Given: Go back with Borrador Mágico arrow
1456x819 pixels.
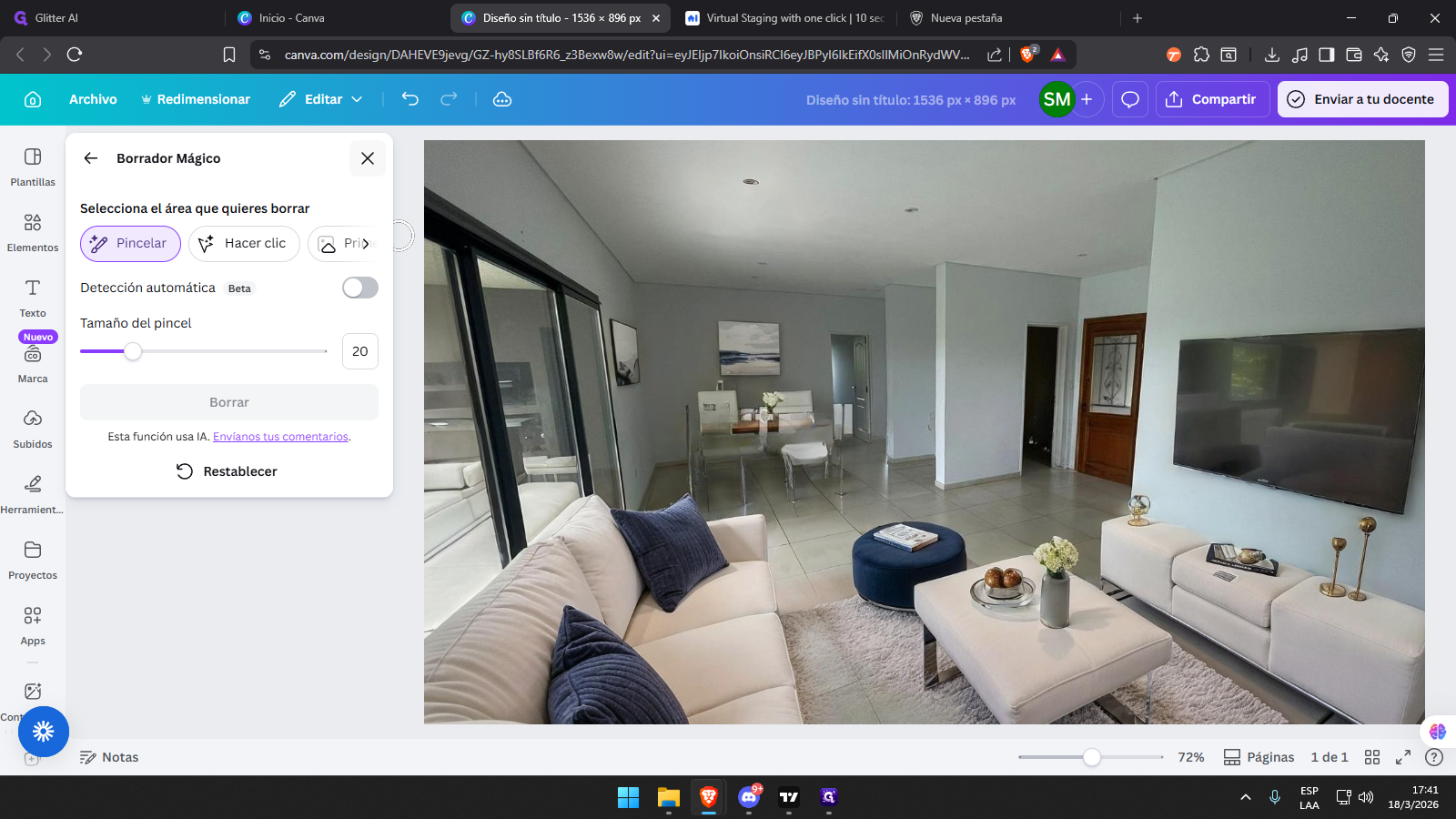Looking at the screenshot, I should coord(91,158).
